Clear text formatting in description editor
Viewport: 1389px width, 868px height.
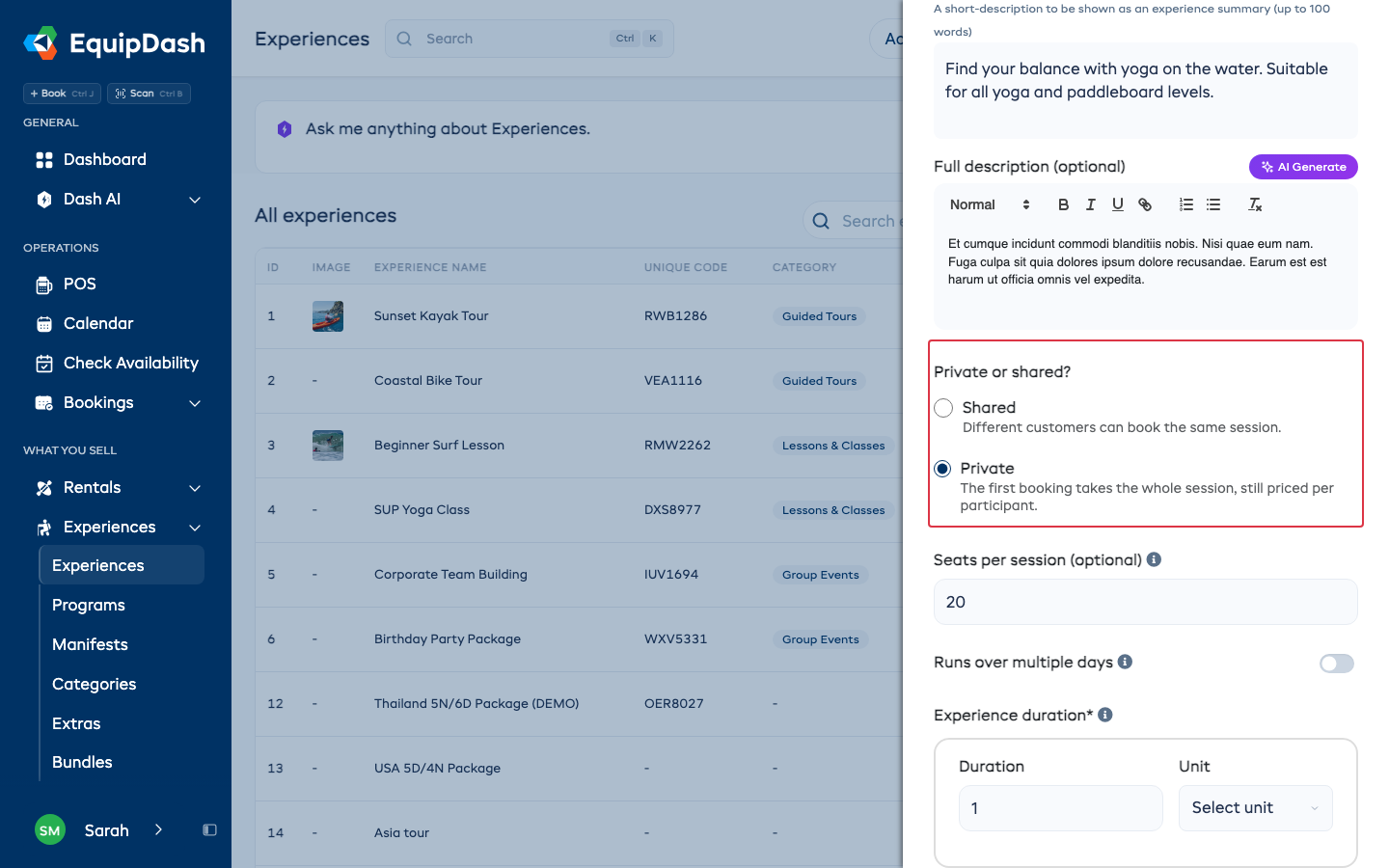(1255, 204)
